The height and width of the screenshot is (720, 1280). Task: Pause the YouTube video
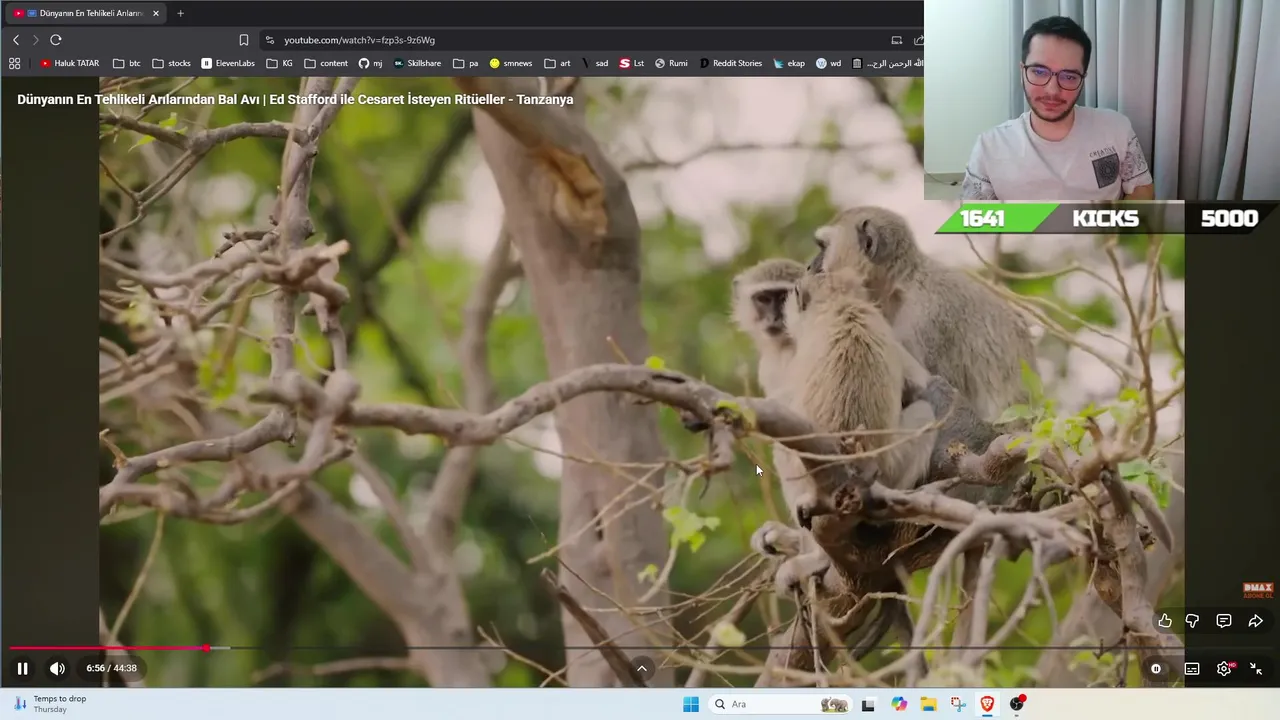pos(22,668)
